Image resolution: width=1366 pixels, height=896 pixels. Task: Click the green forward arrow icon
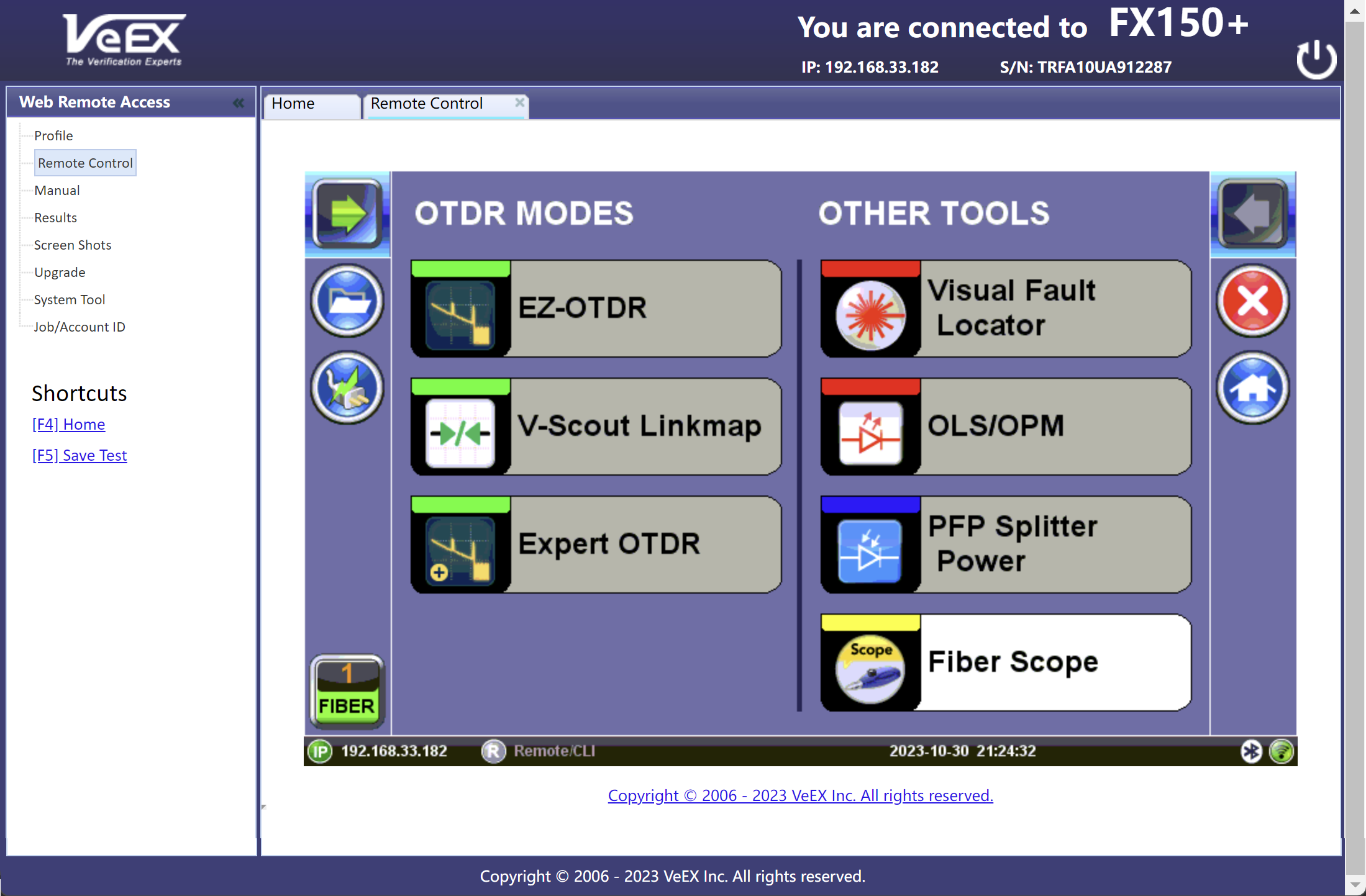coord(347,214)
